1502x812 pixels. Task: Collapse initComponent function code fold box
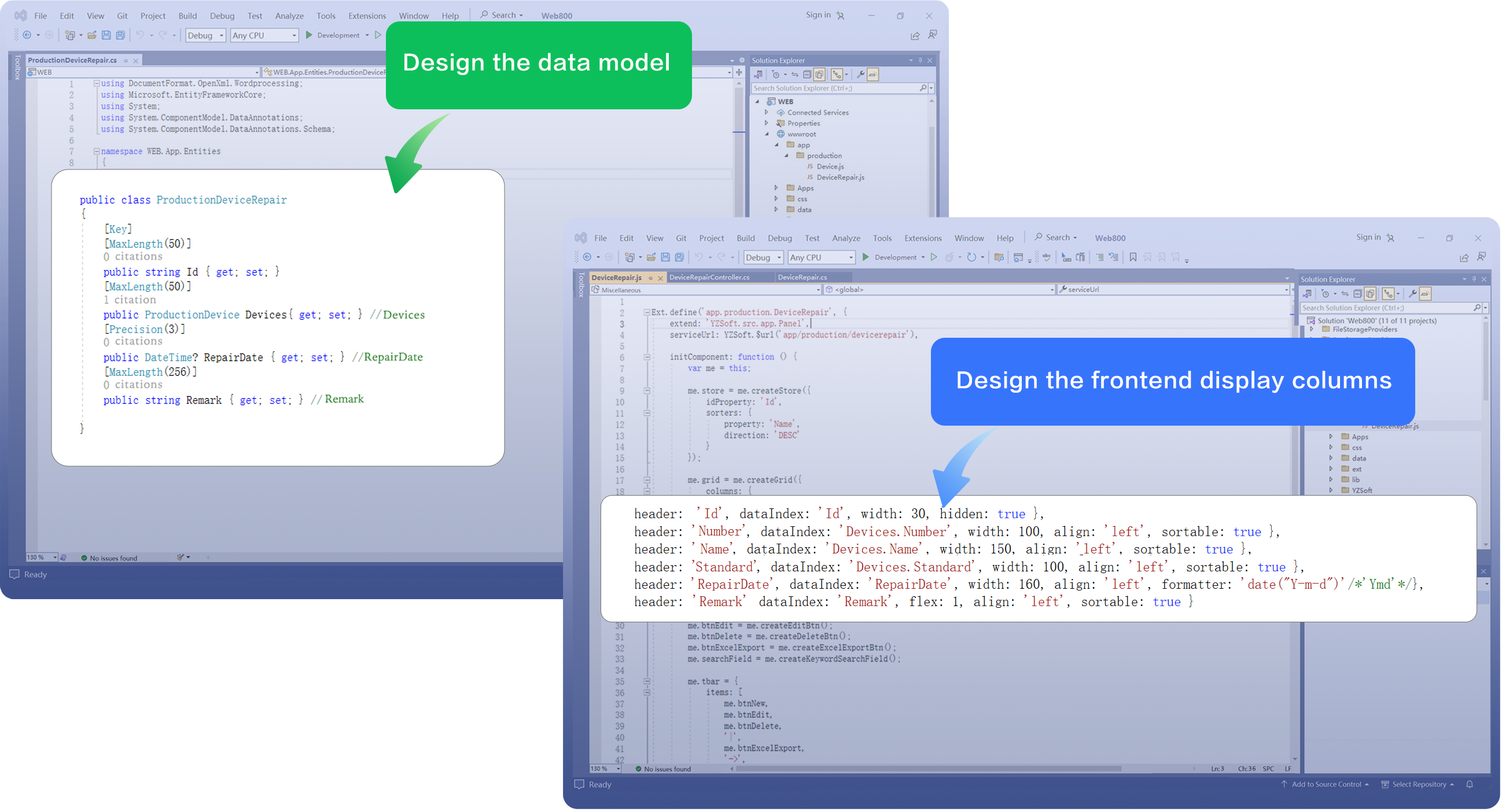coord(647,357)
